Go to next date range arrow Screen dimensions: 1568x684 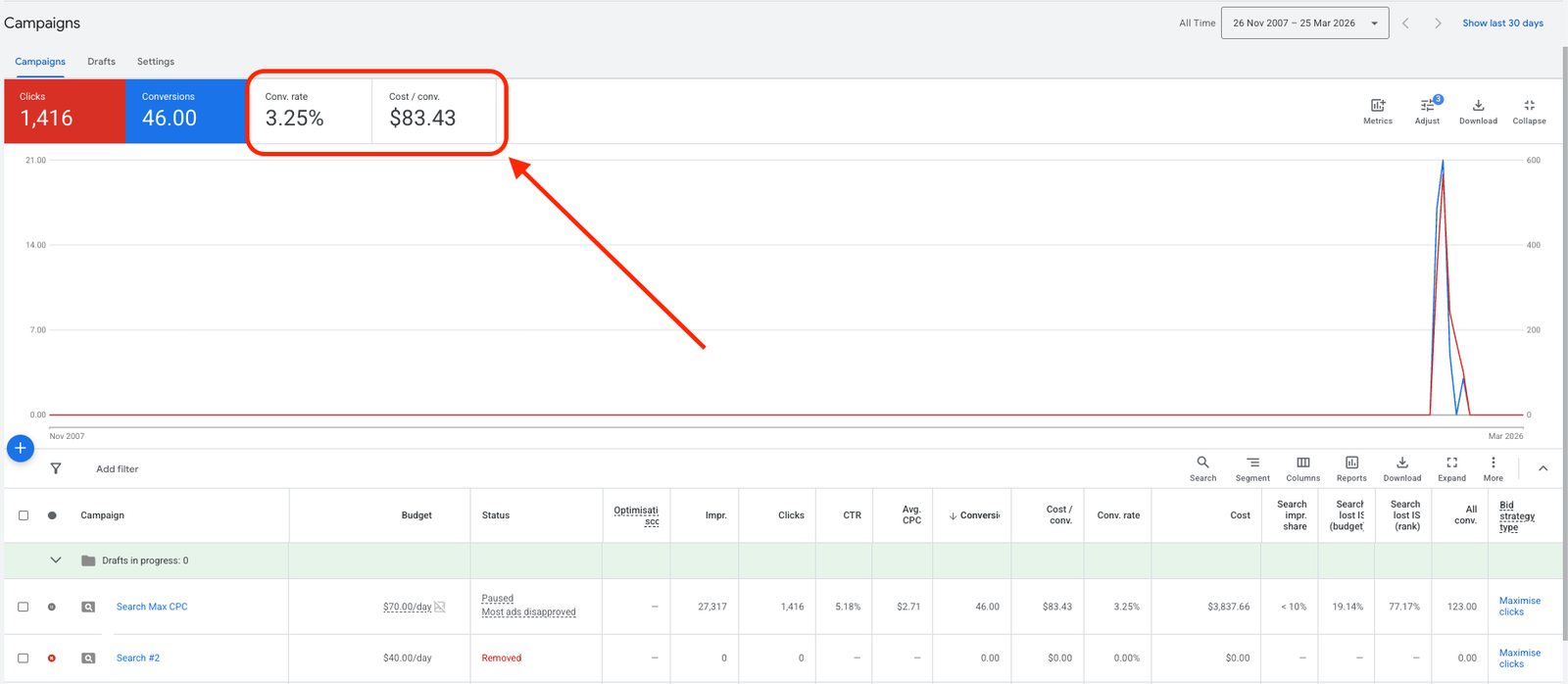pyautogui.click(x=1438, y=23)
